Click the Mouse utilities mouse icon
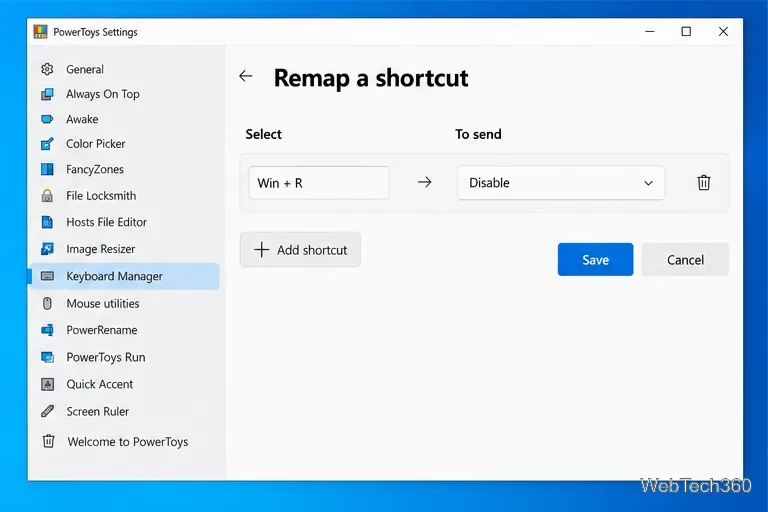 coord(47,304)
